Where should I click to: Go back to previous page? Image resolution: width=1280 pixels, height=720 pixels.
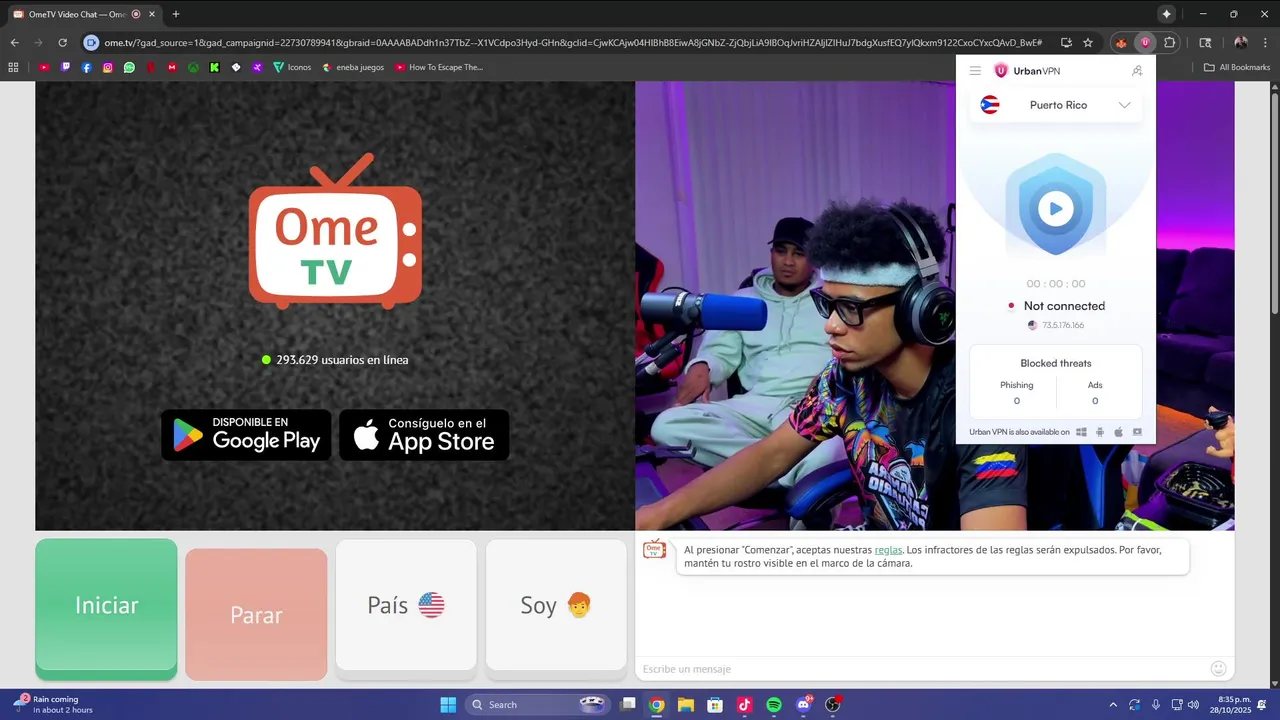(14, 43)
